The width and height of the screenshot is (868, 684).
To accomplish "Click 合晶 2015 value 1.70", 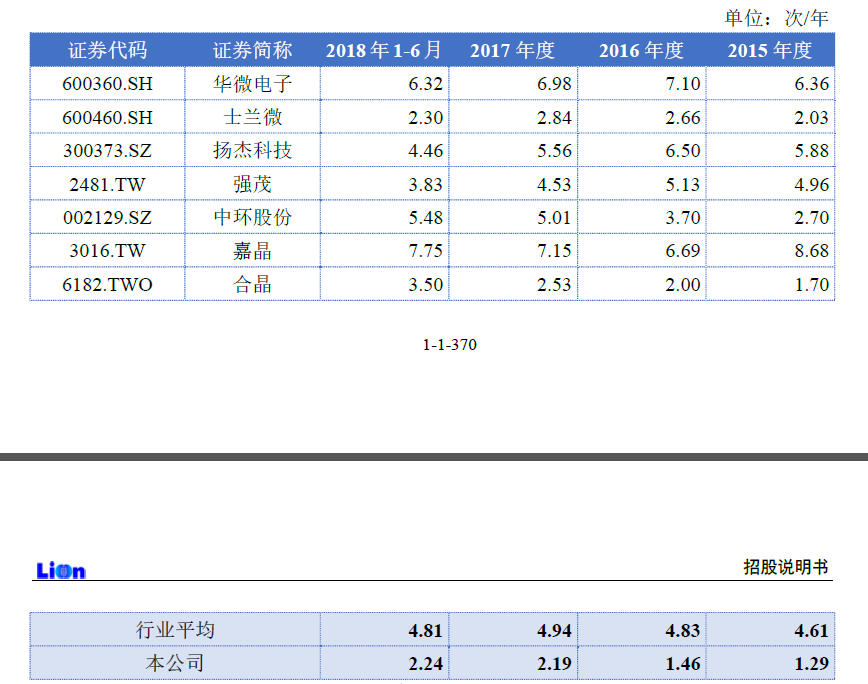I will (812, 284).
